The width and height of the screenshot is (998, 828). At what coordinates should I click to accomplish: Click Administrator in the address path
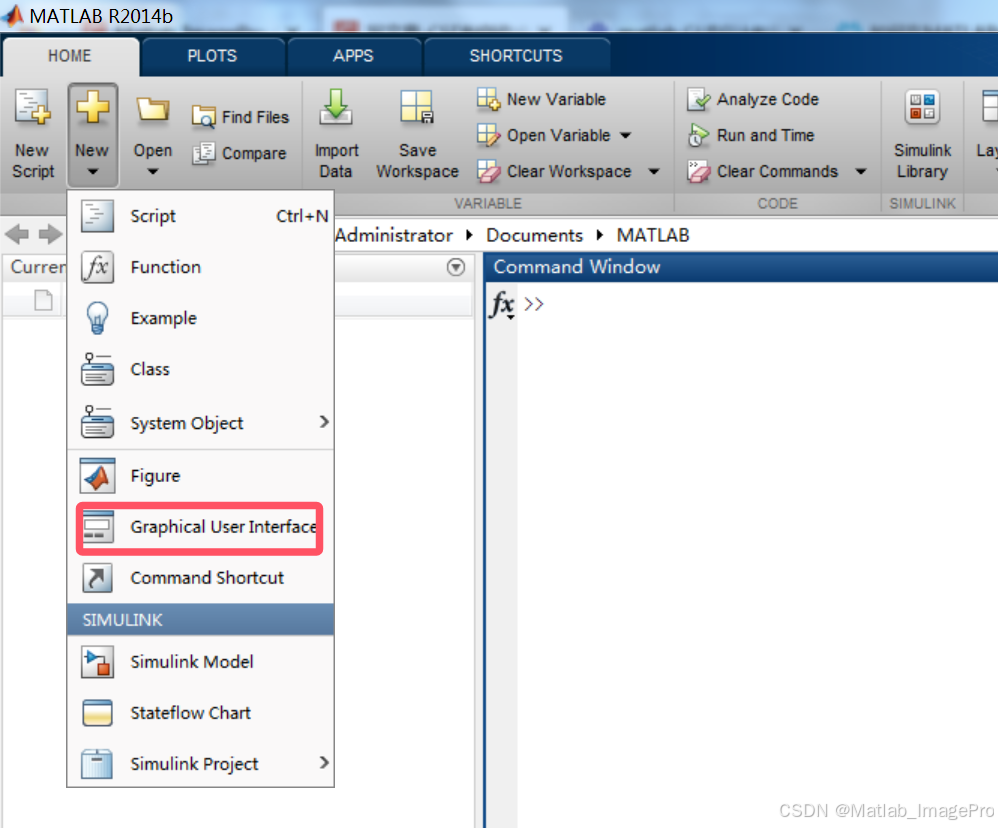394,235
